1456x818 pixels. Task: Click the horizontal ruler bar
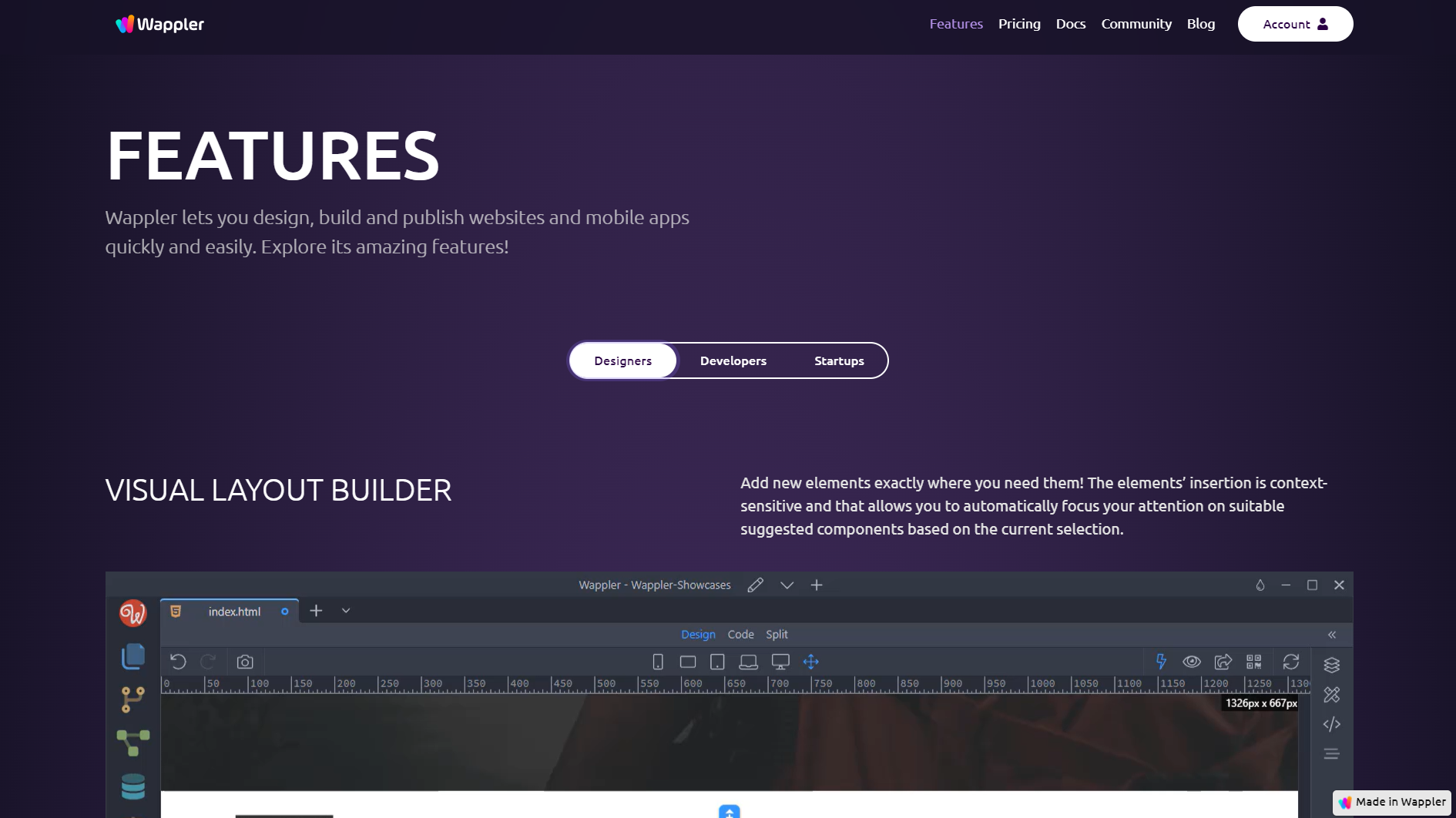pos(735,684)
